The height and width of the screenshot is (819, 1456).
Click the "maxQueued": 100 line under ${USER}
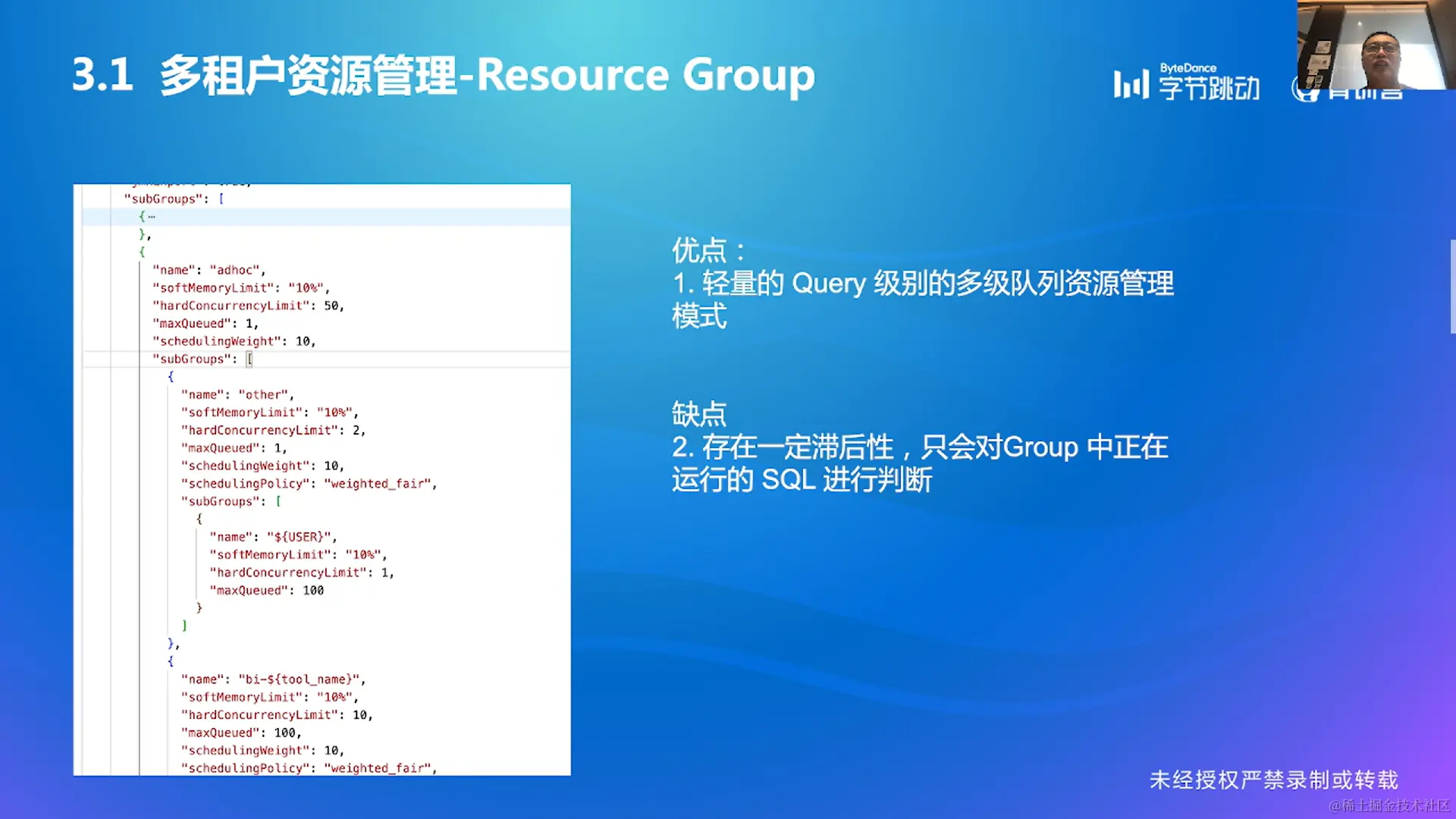[266, 591]
